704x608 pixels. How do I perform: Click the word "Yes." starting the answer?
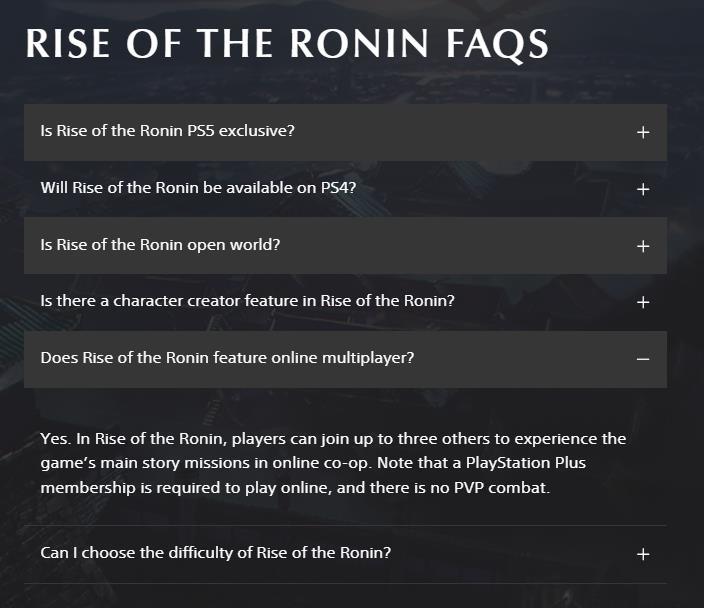[x=55, y=439]
